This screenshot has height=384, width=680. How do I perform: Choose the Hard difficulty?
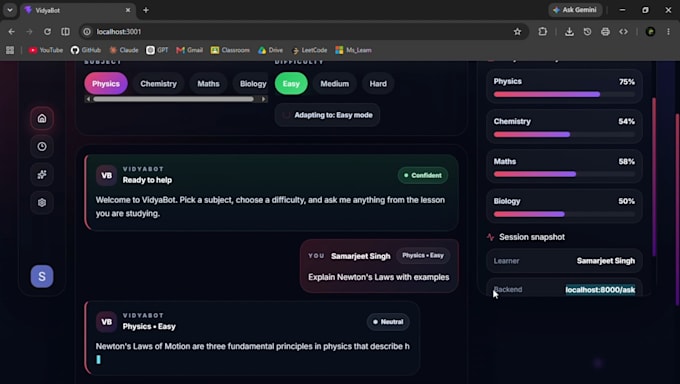coord(378,84)
